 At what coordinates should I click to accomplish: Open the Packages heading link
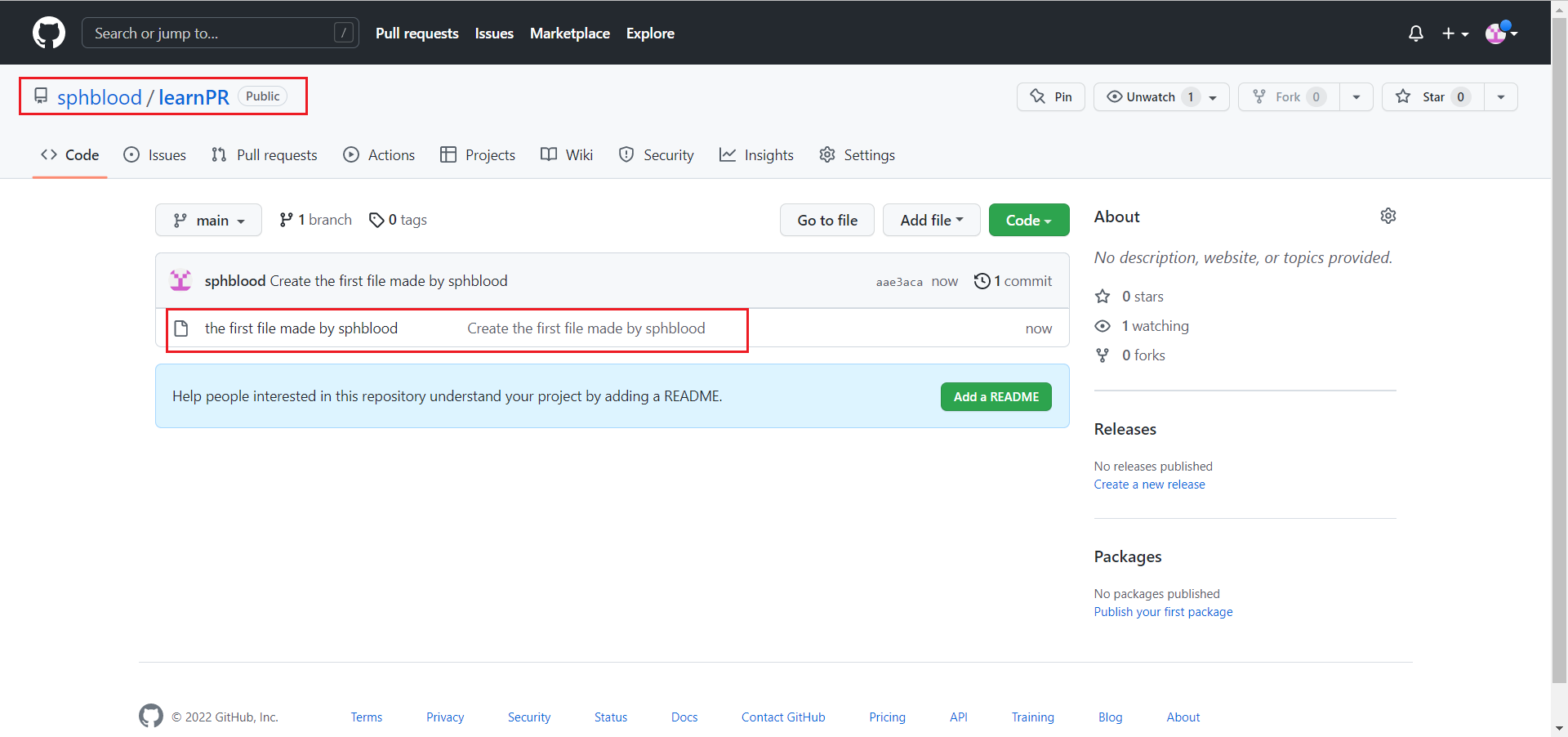pyautogui.click(x=1128, y=556)
